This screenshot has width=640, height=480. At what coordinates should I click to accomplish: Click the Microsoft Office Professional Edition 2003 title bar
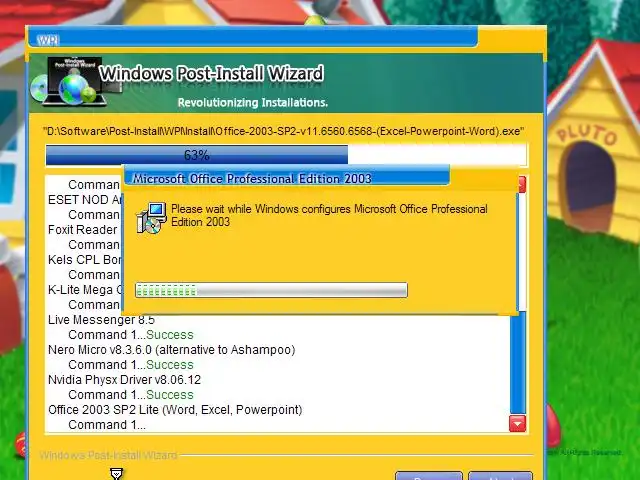pos(286,178)
